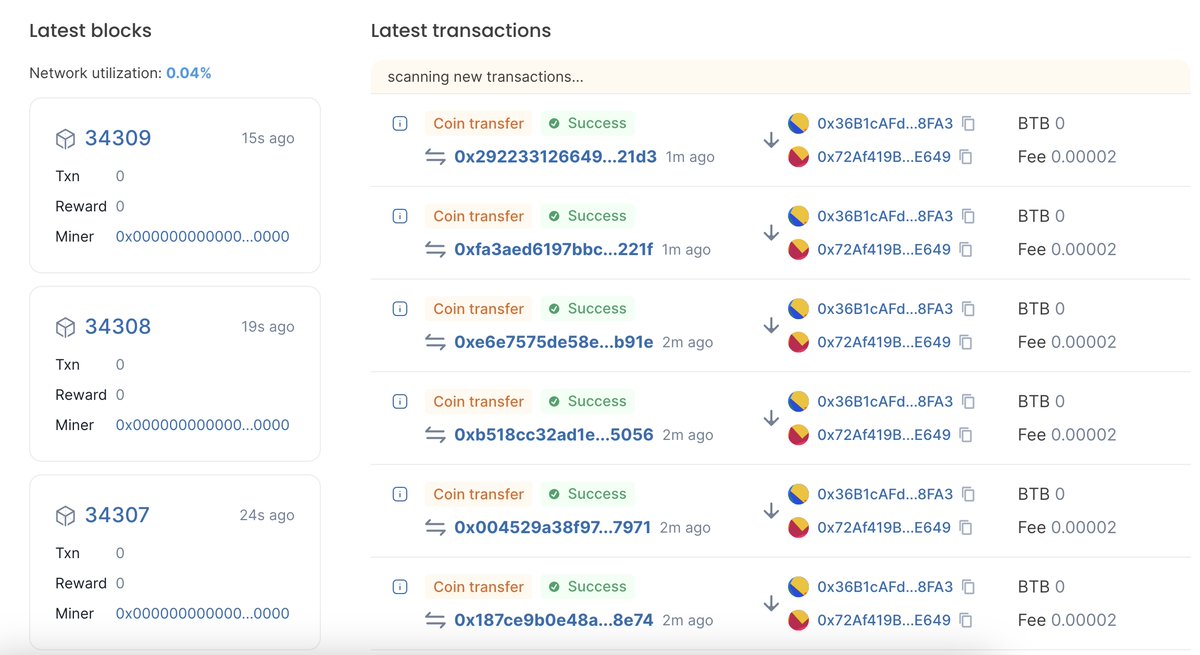
Task: Click the cube icon beside block 34308
Action: (65, 327)
